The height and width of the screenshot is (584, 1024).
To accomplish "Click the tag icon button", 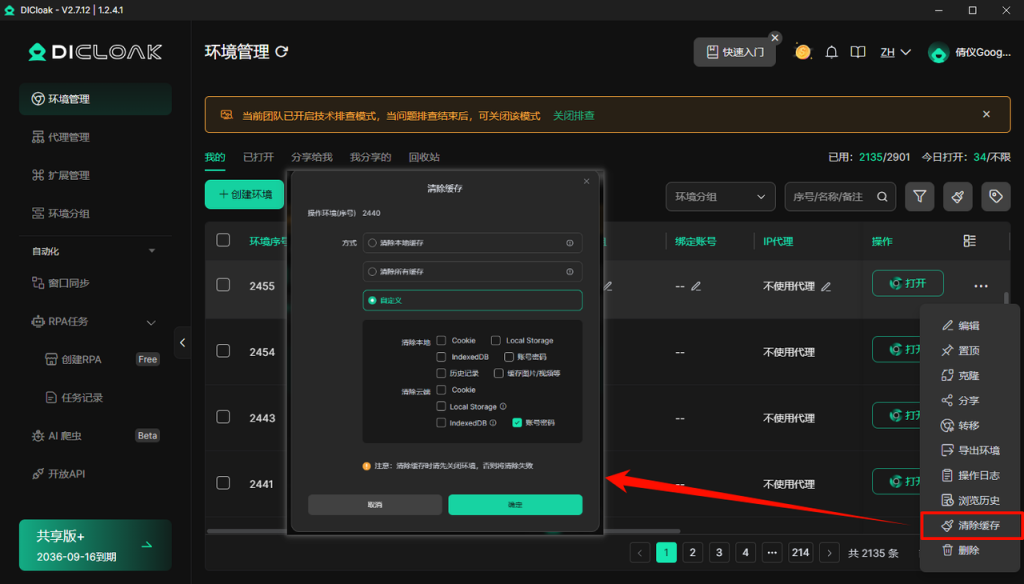I will (x=995, y=197).
